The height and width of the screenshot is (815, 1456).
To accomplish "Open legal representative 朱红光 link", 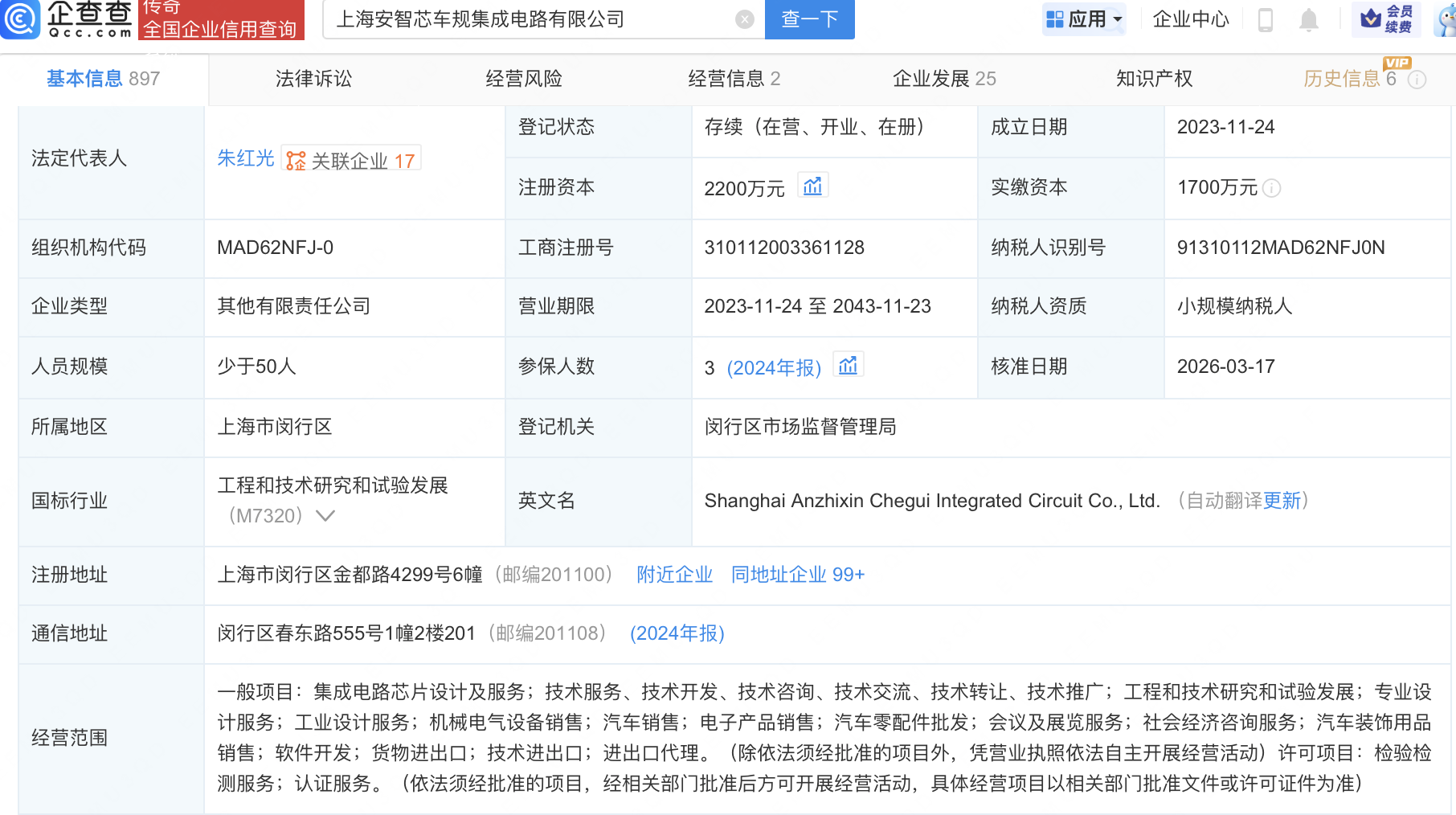I will 245,158.
